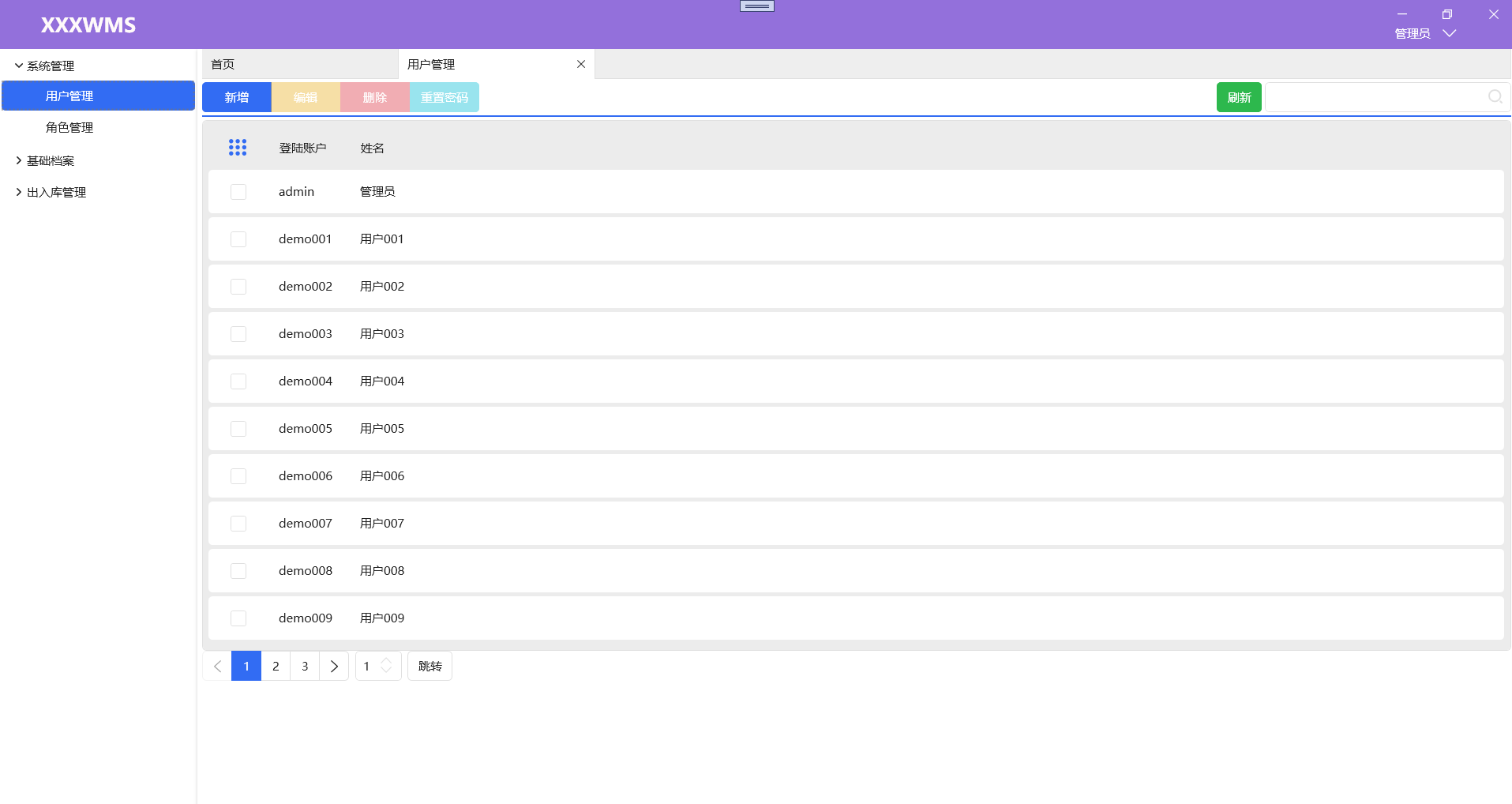Click the 用户006 name cell
Image resolution: width=1512 pixels, height=804 pixels.
click(382, 476)
